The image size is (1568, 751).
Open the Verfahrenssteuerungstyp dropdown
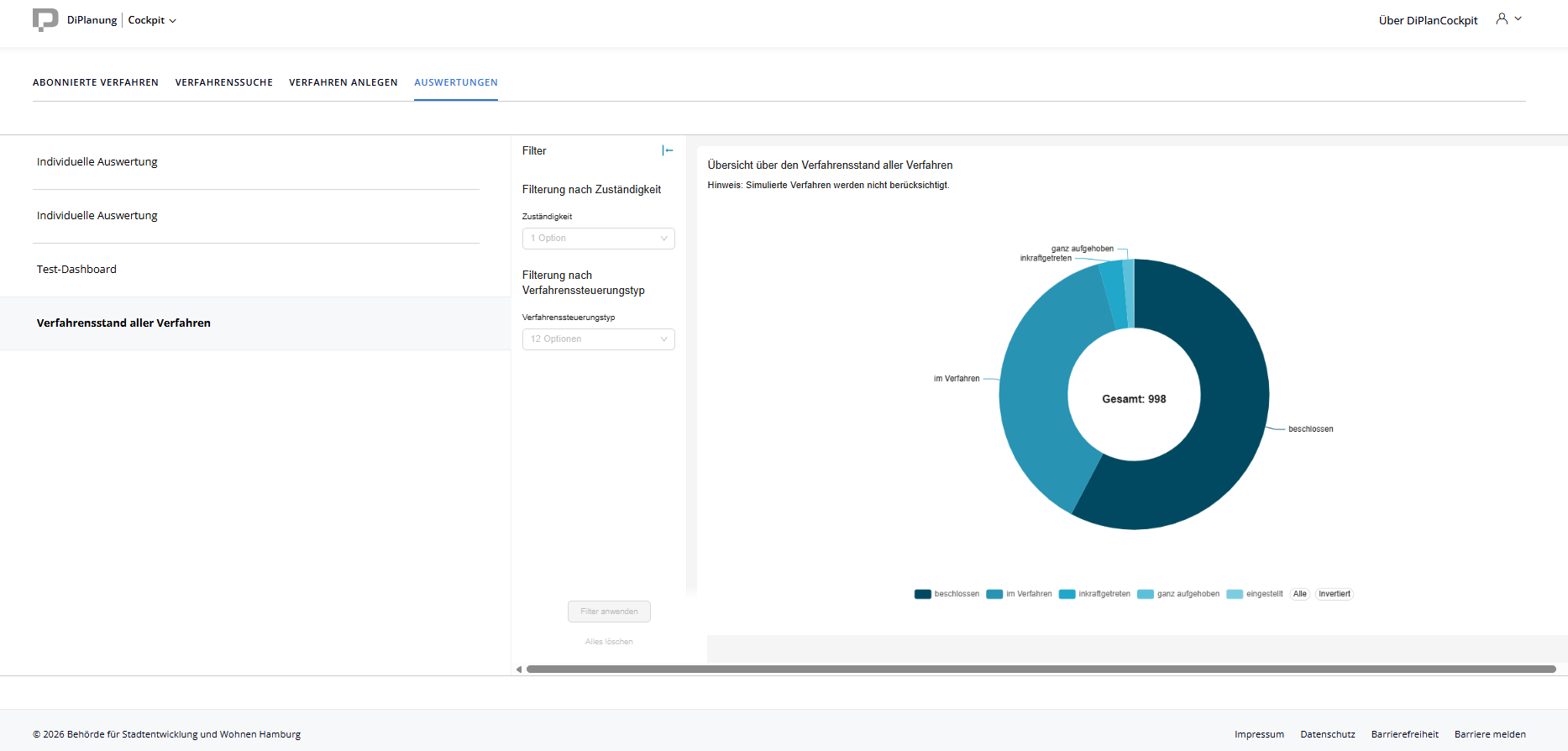click(x=598, y=339)
